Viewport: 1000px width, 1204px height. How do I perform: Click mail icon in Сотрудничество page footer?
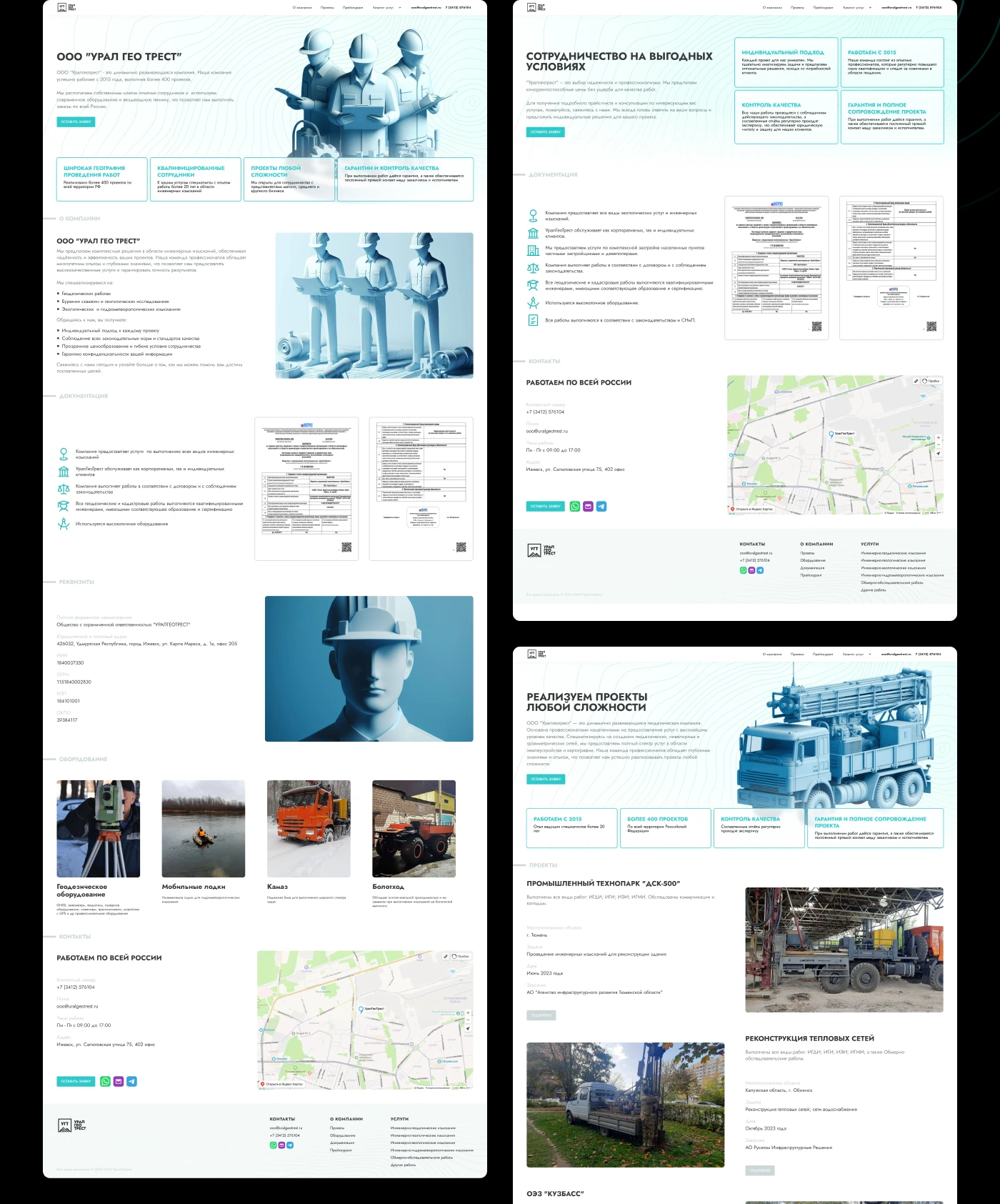pos(751,570)
